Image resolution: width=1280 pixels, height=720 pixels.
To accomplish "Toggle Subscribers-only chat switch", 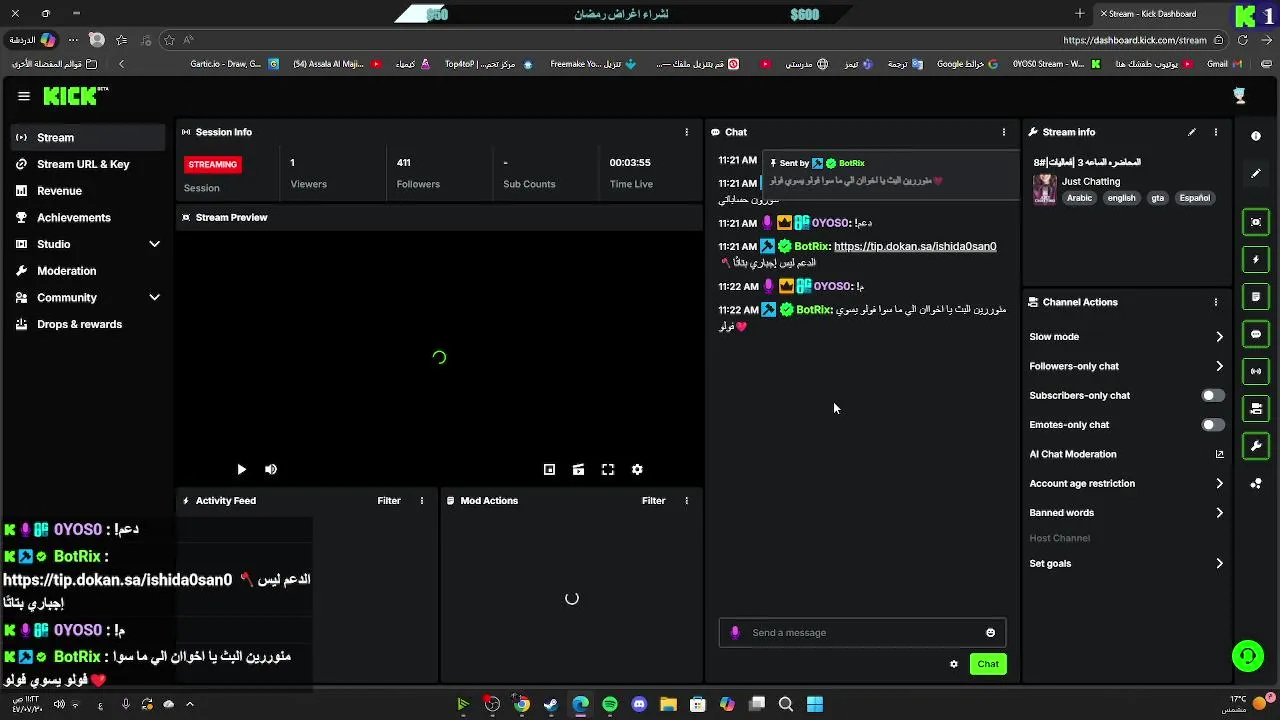I will 1212,396.
